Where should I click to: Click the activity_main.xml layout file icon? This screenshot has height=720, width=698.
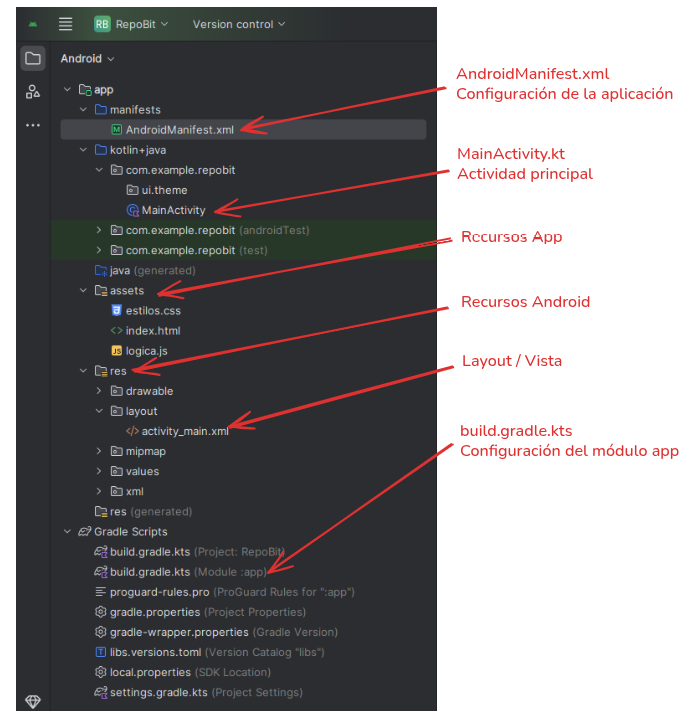[x=132, y=431]
